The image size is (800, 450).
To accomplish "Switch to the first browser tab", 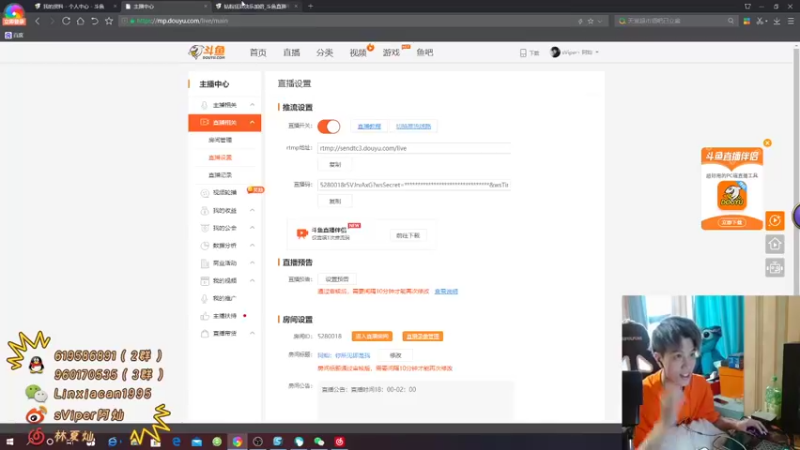I will pos(74,6).
